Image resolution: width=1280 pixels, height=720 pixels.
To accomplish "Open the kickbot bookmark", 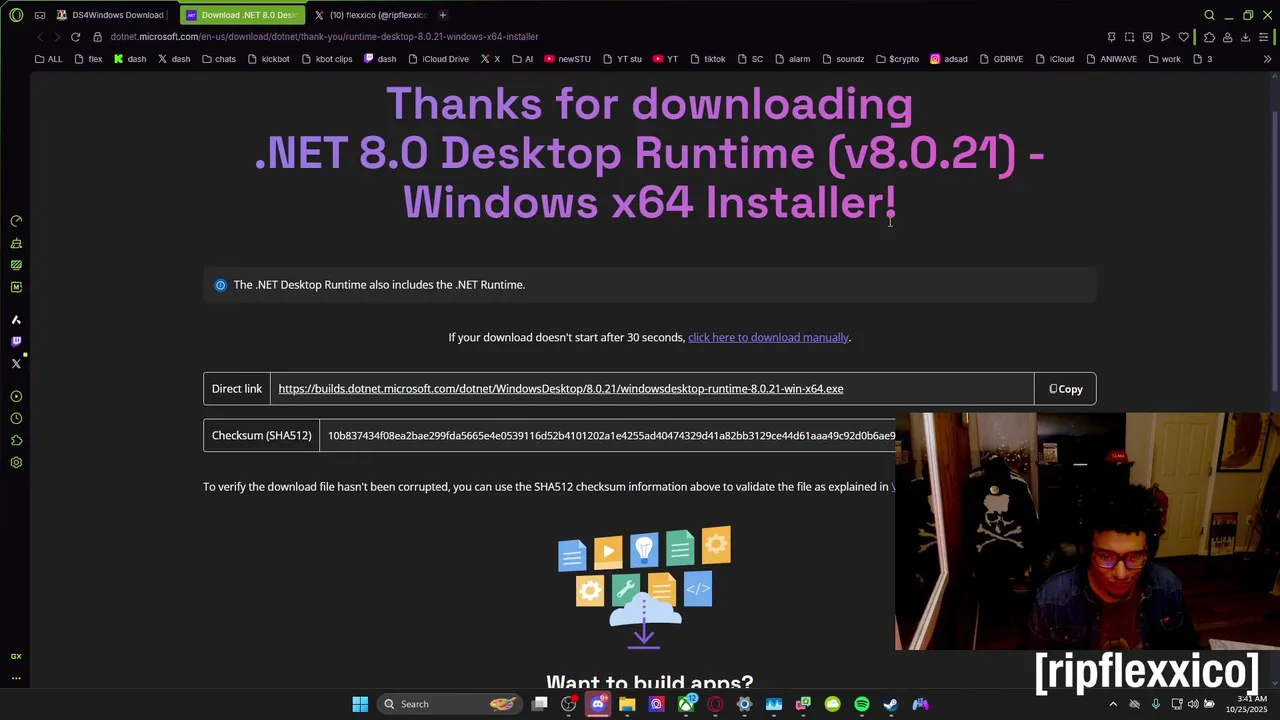I will (x=268, y=59).
